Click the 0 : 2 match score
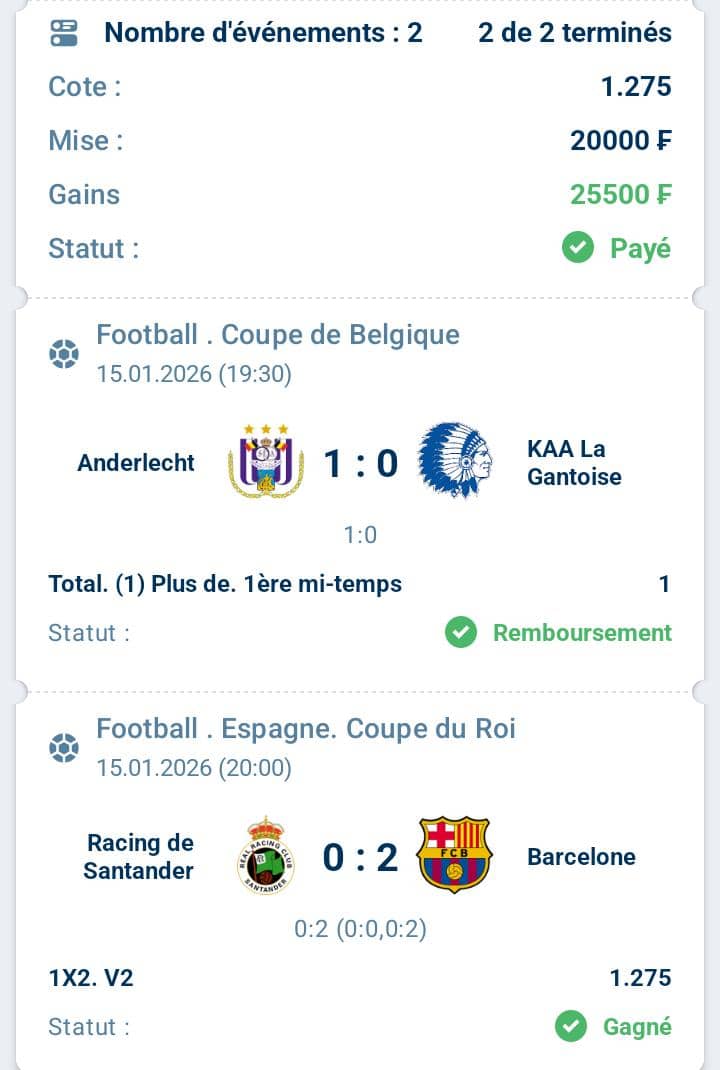The width and height of the screenshot is (720, 1070). (360, 857)
